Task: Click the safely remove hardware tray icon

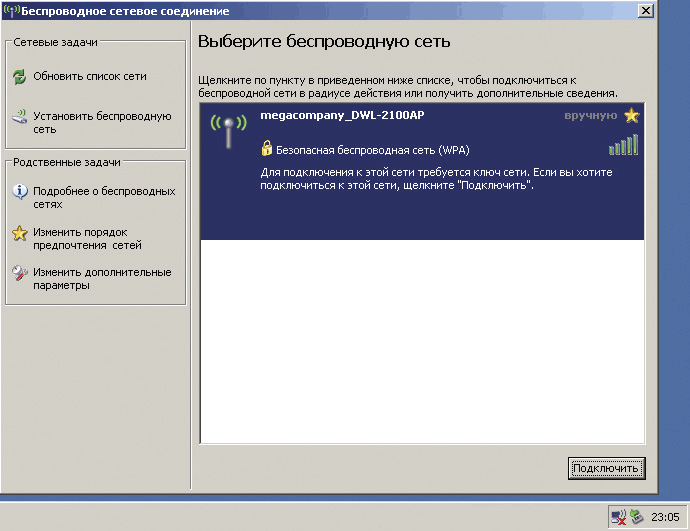Action: pyautogui.click(x=636, y=516)
